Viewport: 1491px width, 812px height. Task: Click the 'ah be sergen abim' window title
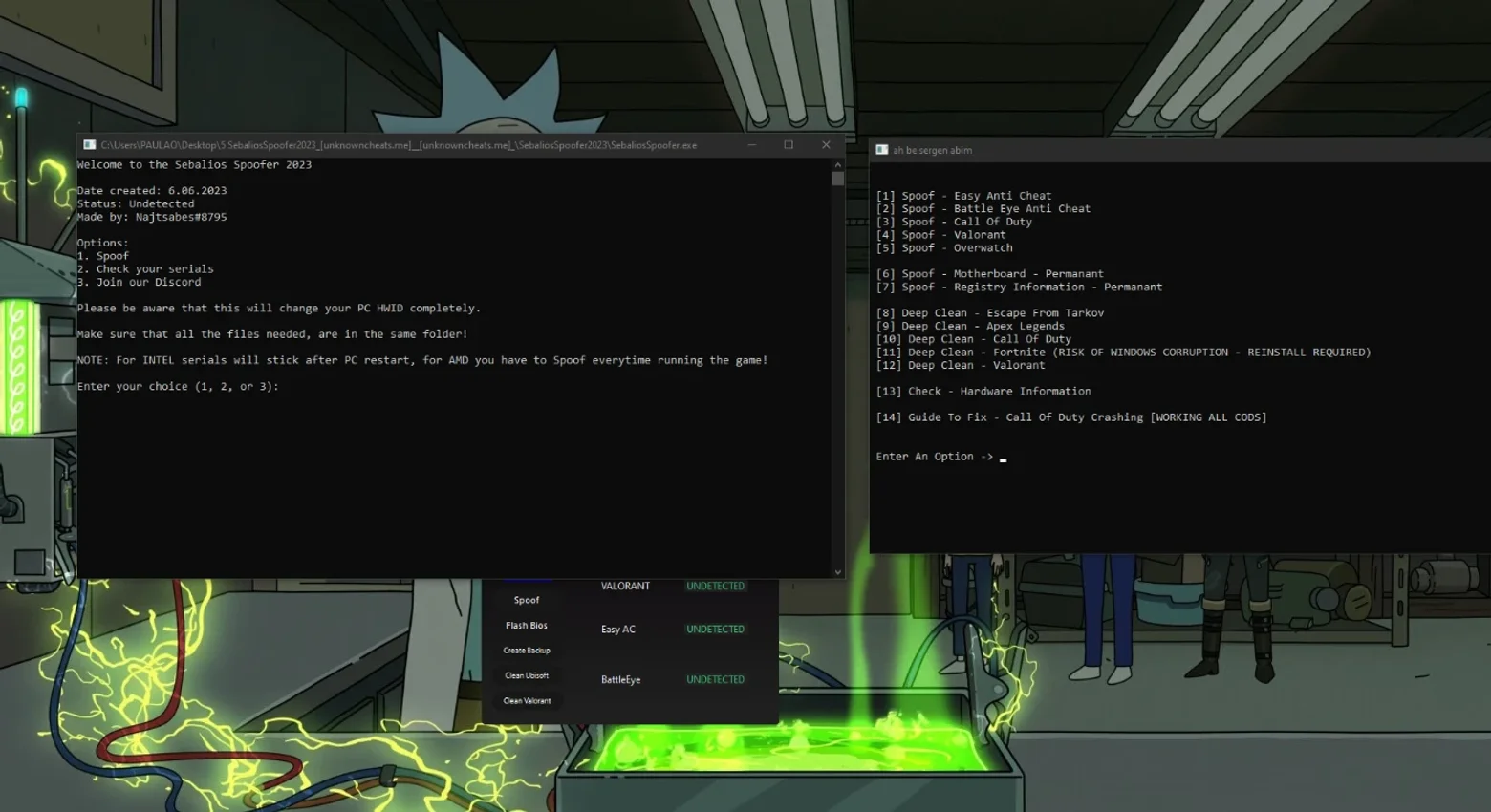point(932,150)
